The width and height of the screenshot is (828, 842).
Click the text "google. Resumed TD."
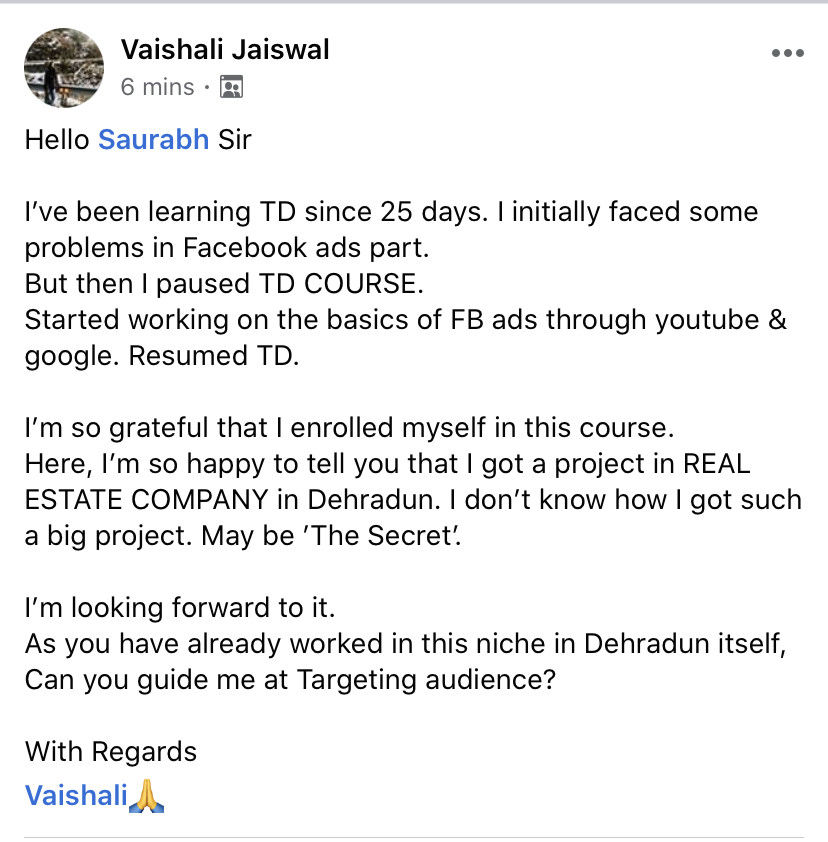coord(161,356)
